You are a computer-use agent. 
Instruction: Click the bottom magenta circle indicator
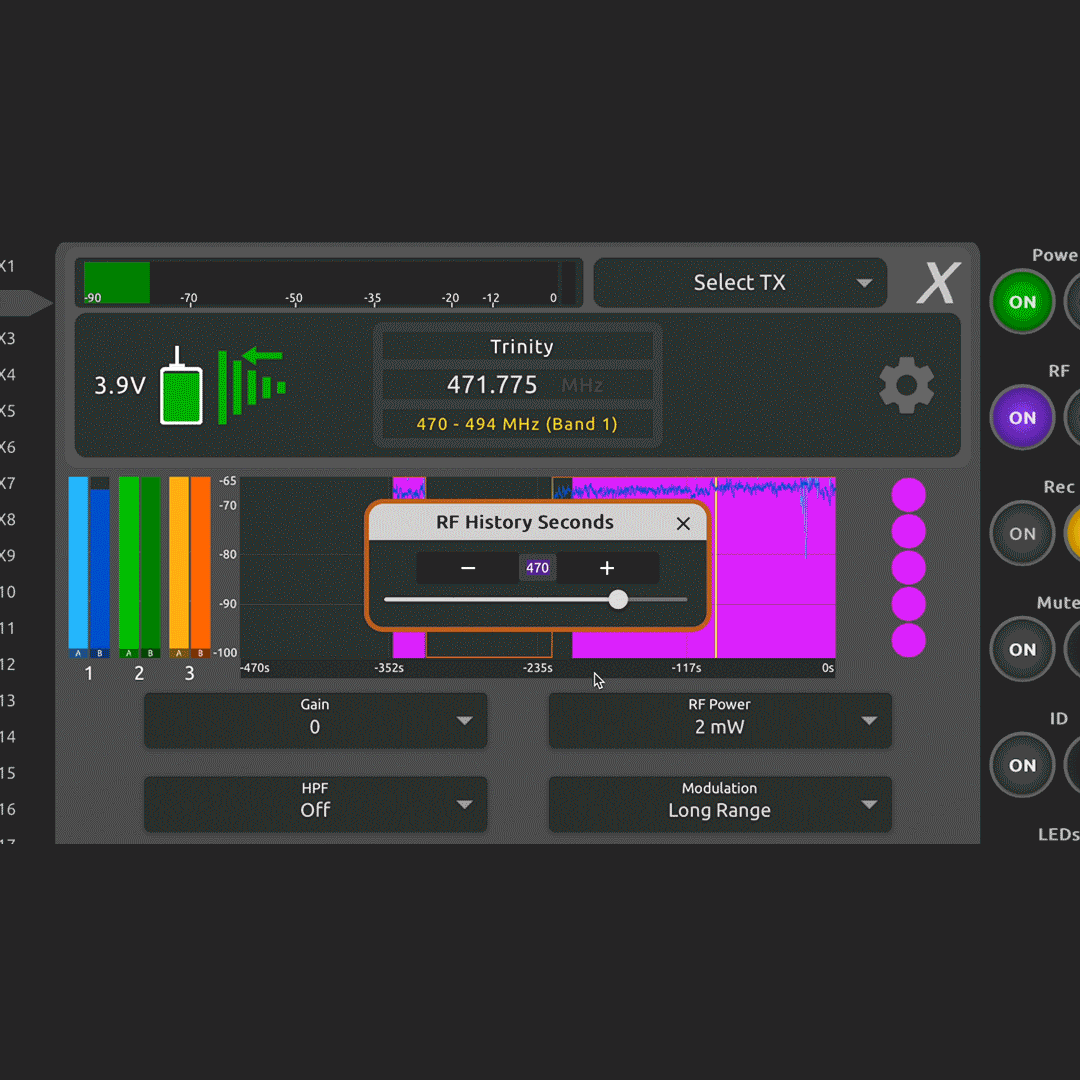coord(908,640)
